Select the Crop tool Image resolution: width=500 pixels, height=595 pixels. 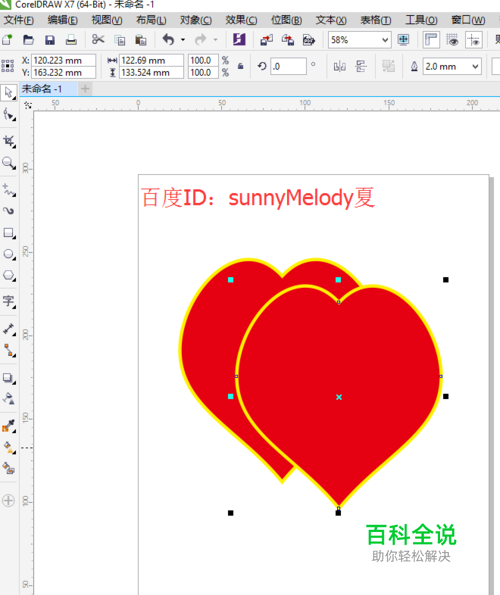click(x=9, y=141)
